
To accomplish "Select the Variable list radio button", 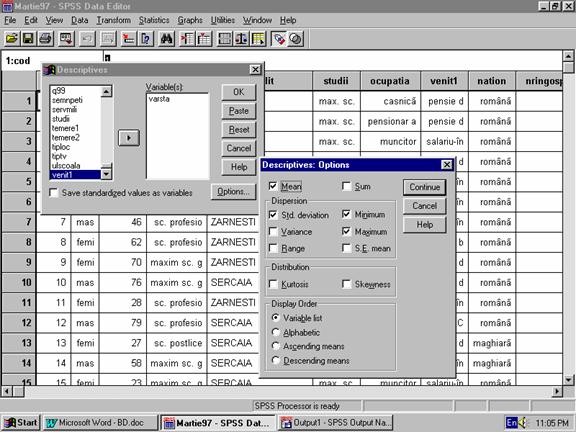I will pyautogui.click(x=276, y=317).
